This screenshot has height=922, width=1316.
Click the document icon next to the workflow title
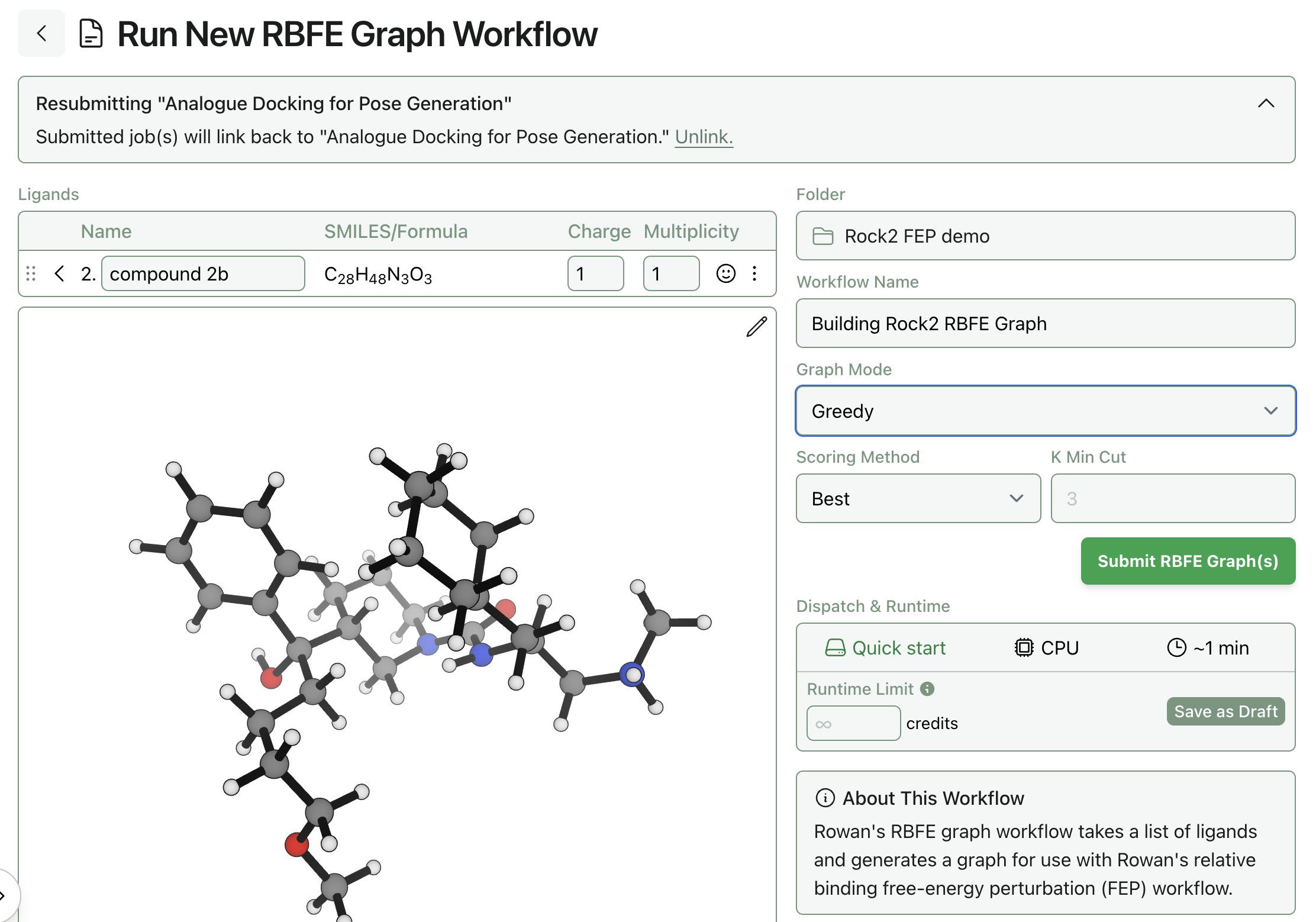[90, 34]
